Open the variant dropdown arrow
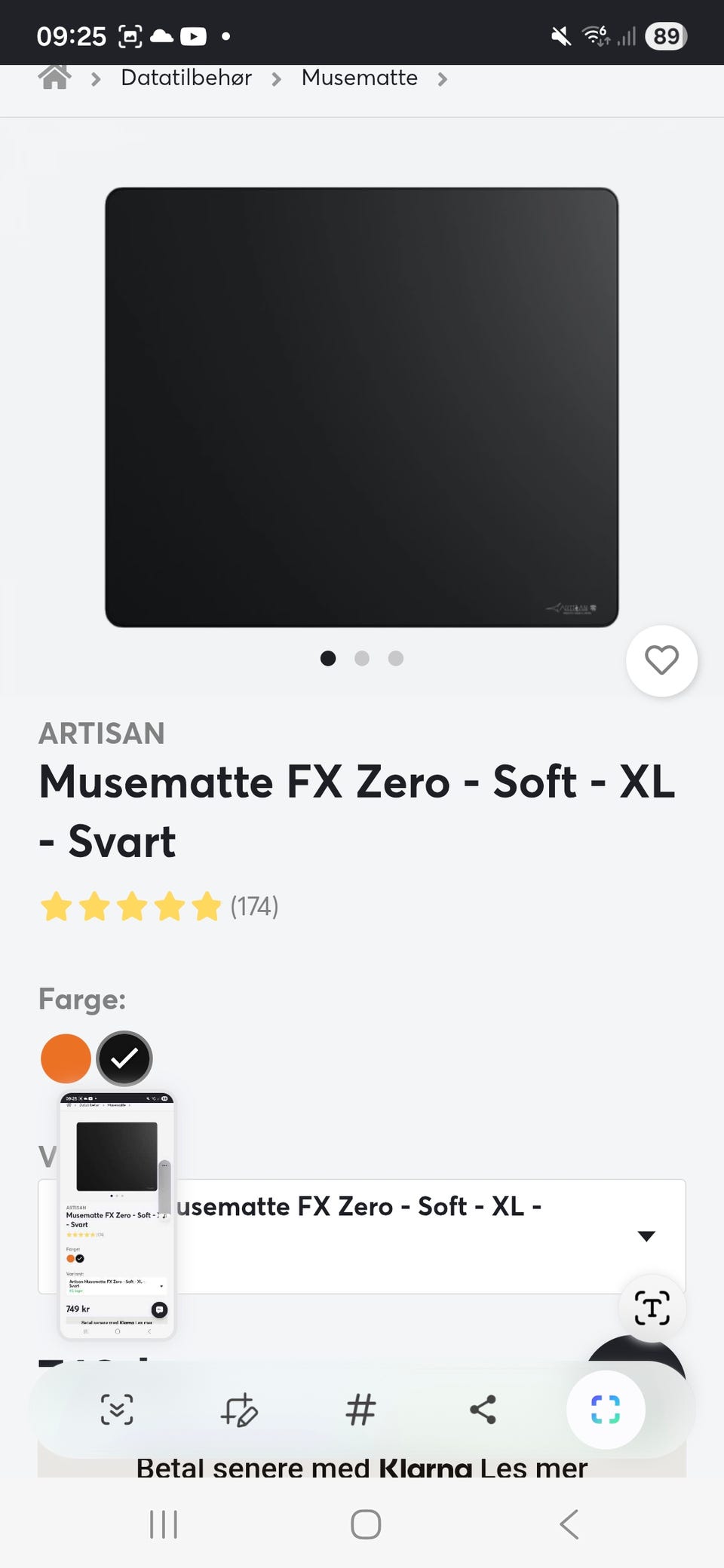The width and height of the screenshot is (724, 1568). point(646,1236)
